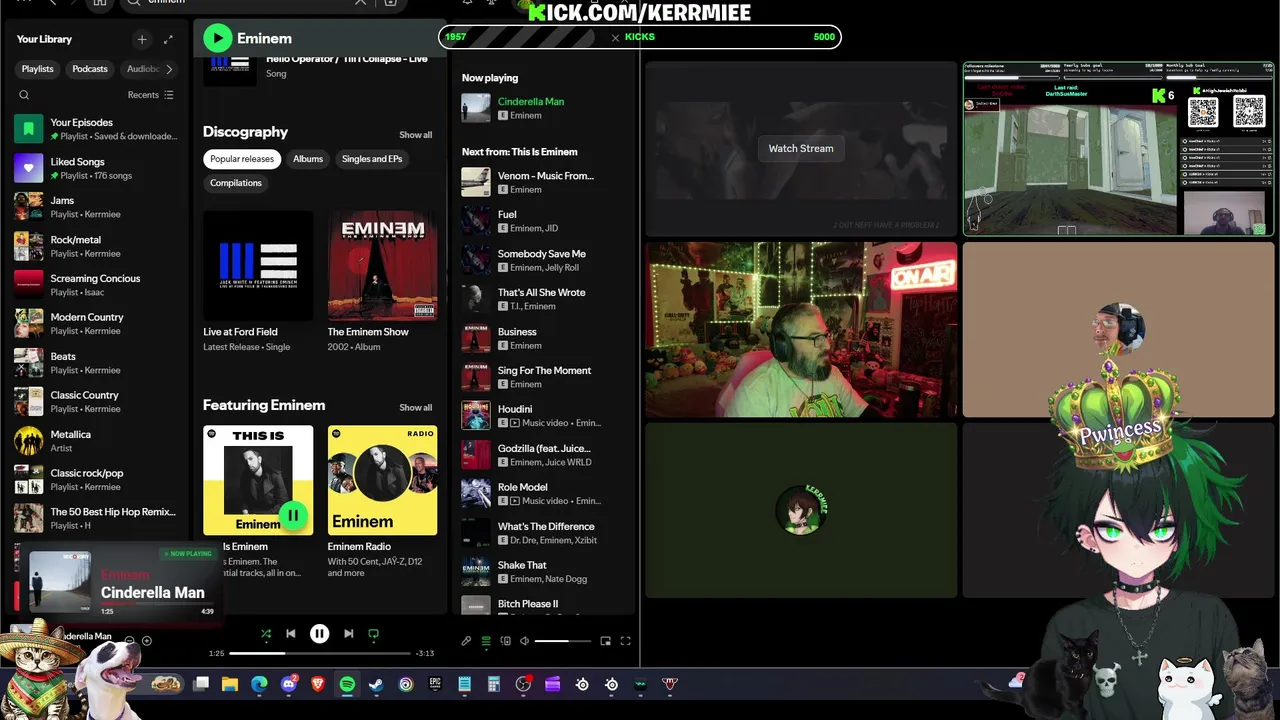Pause the current song

[x=320, y=633]
